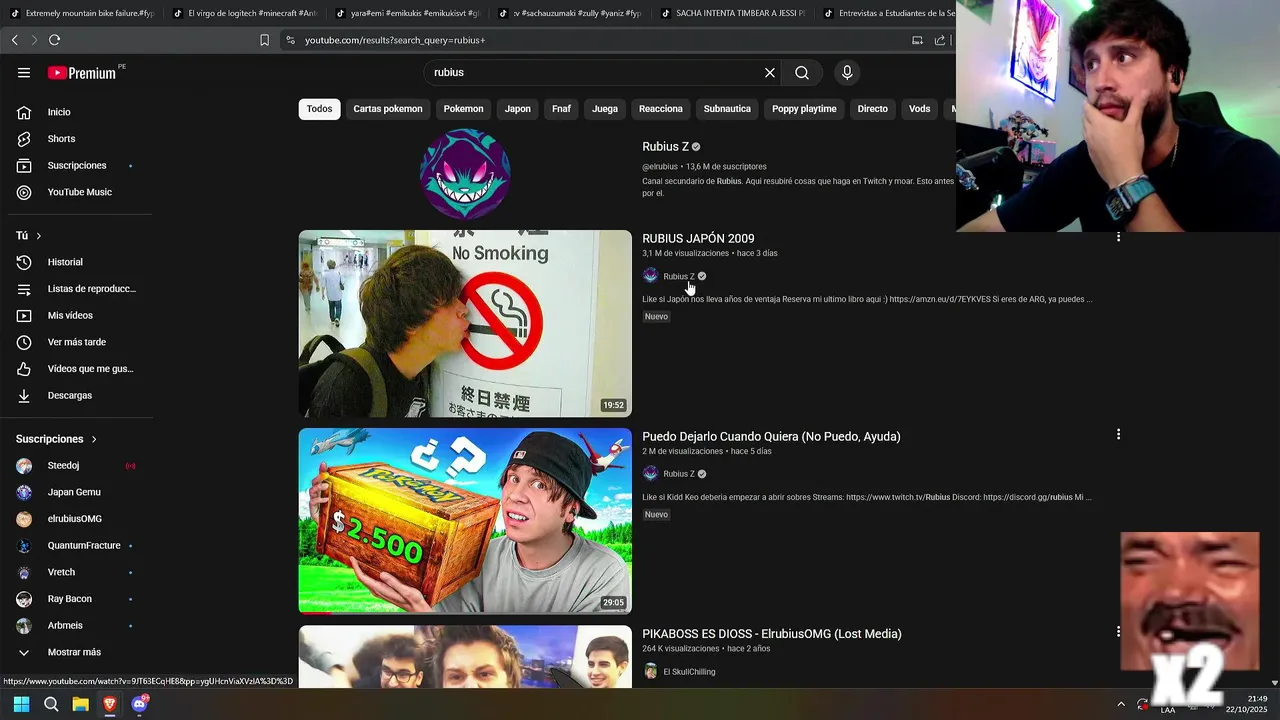Open Windows taskbar search

(x=51, y=704)
